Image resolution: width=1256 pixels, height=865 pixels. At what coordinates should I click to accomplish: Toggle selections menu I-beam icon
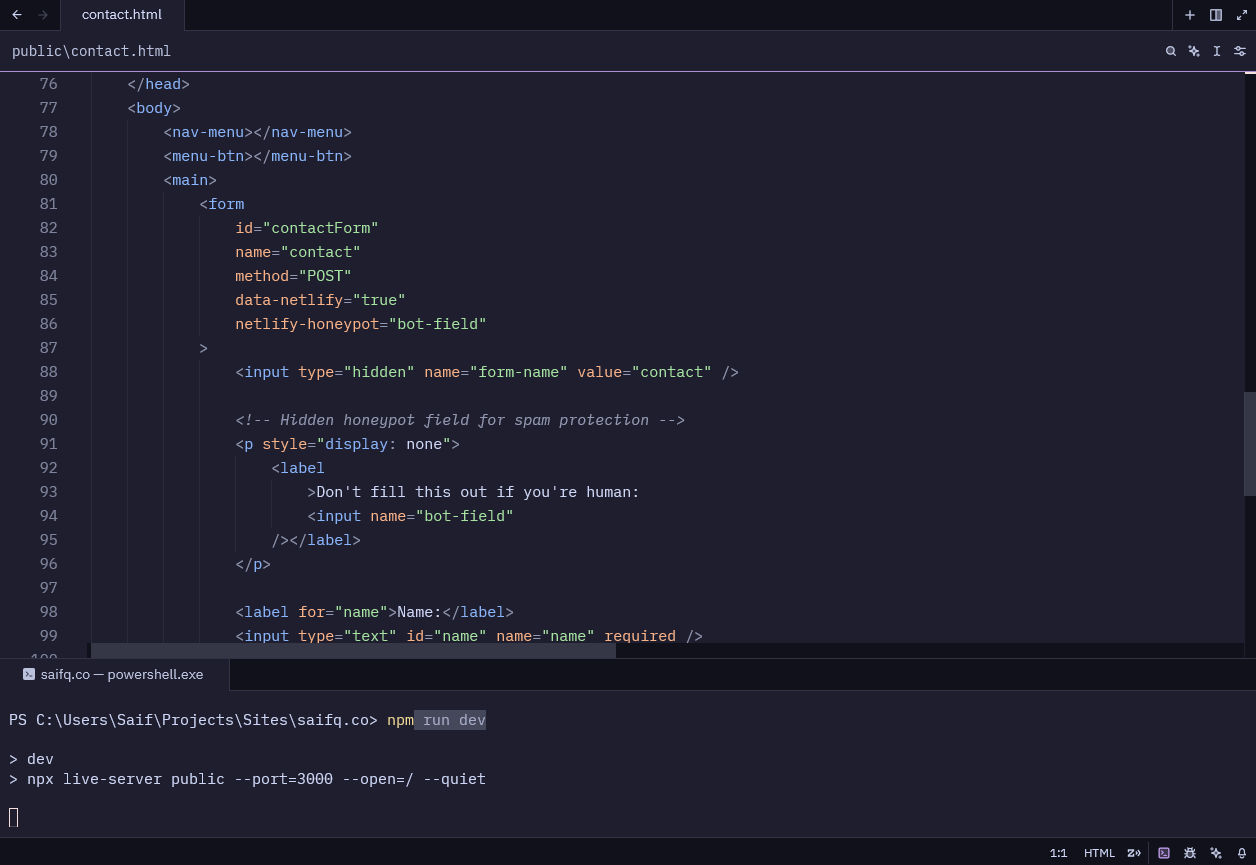coord(1217,51)
